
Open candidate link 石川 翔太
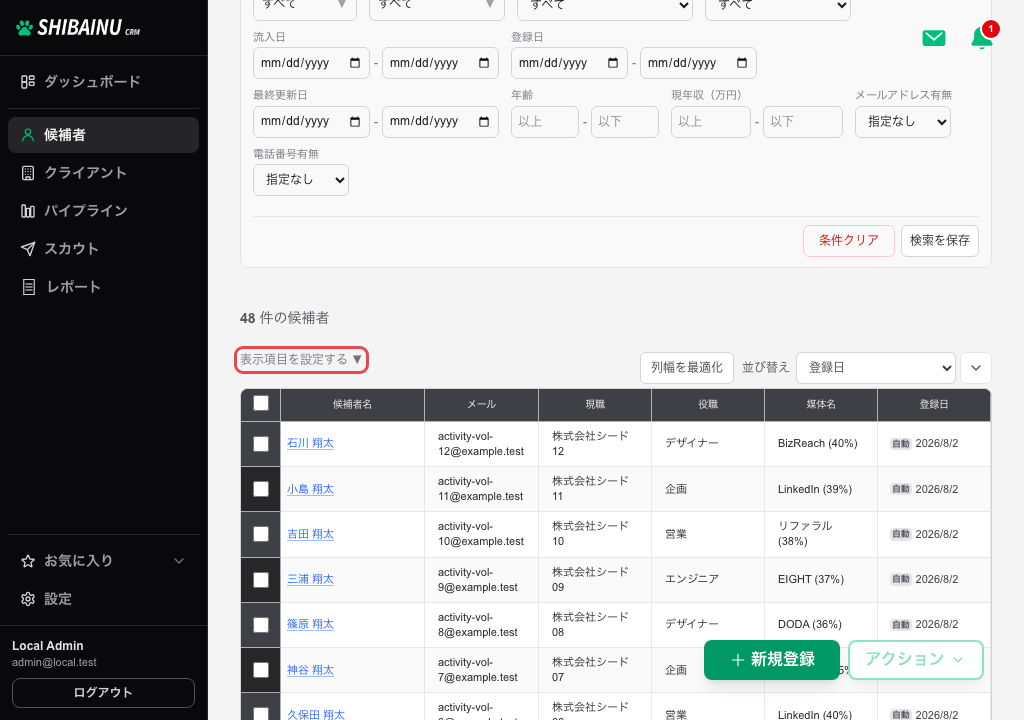click(x=310, y=443)
